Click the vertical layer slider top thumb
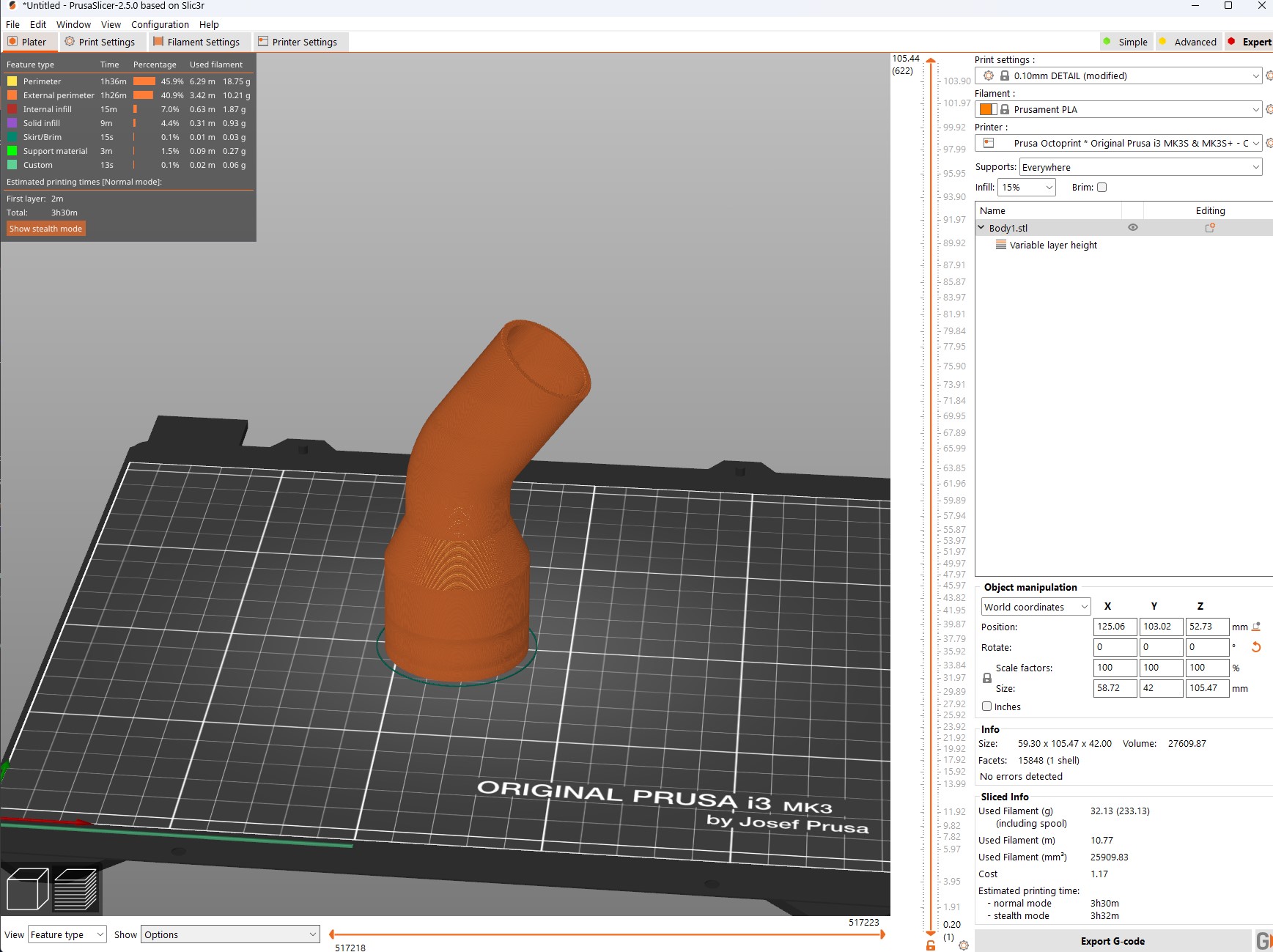The height and width of the screenshot is (952, 1273). point(931,61)
